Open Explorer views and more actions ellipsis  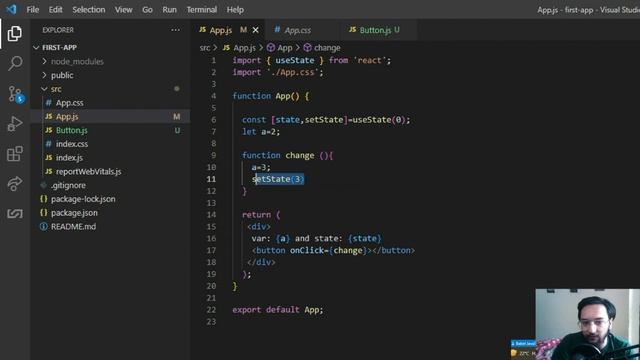click(176, 30)
